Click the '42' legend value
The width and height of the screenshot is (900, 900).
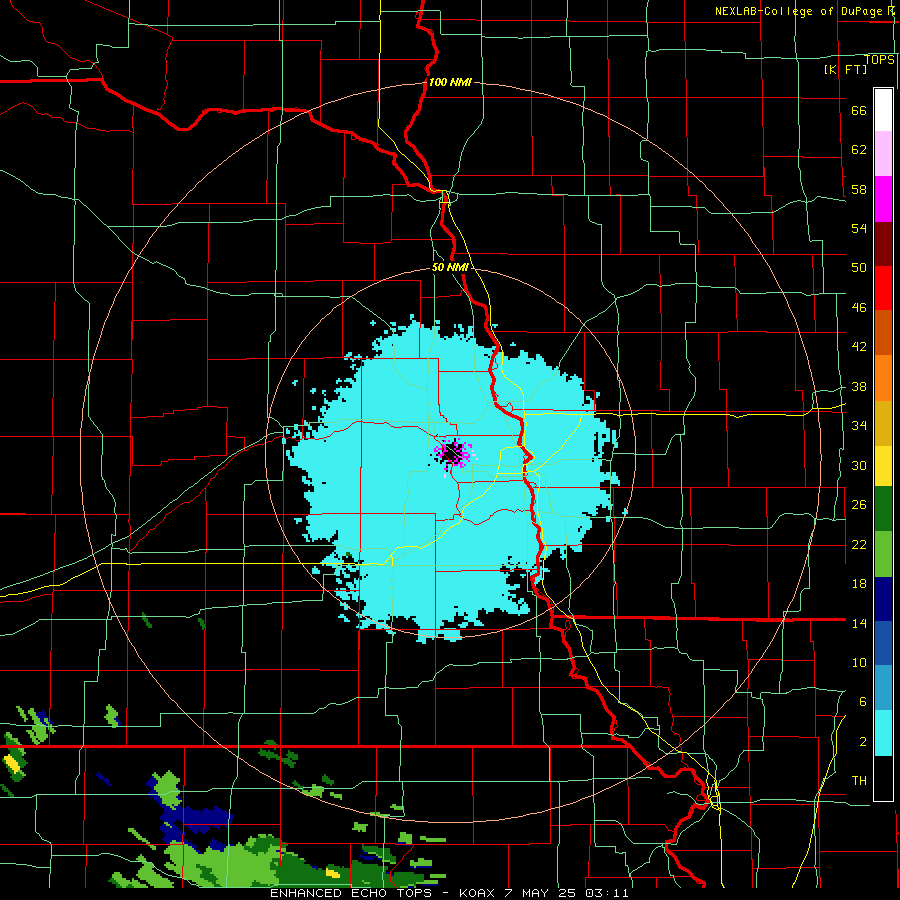[859, 346]
